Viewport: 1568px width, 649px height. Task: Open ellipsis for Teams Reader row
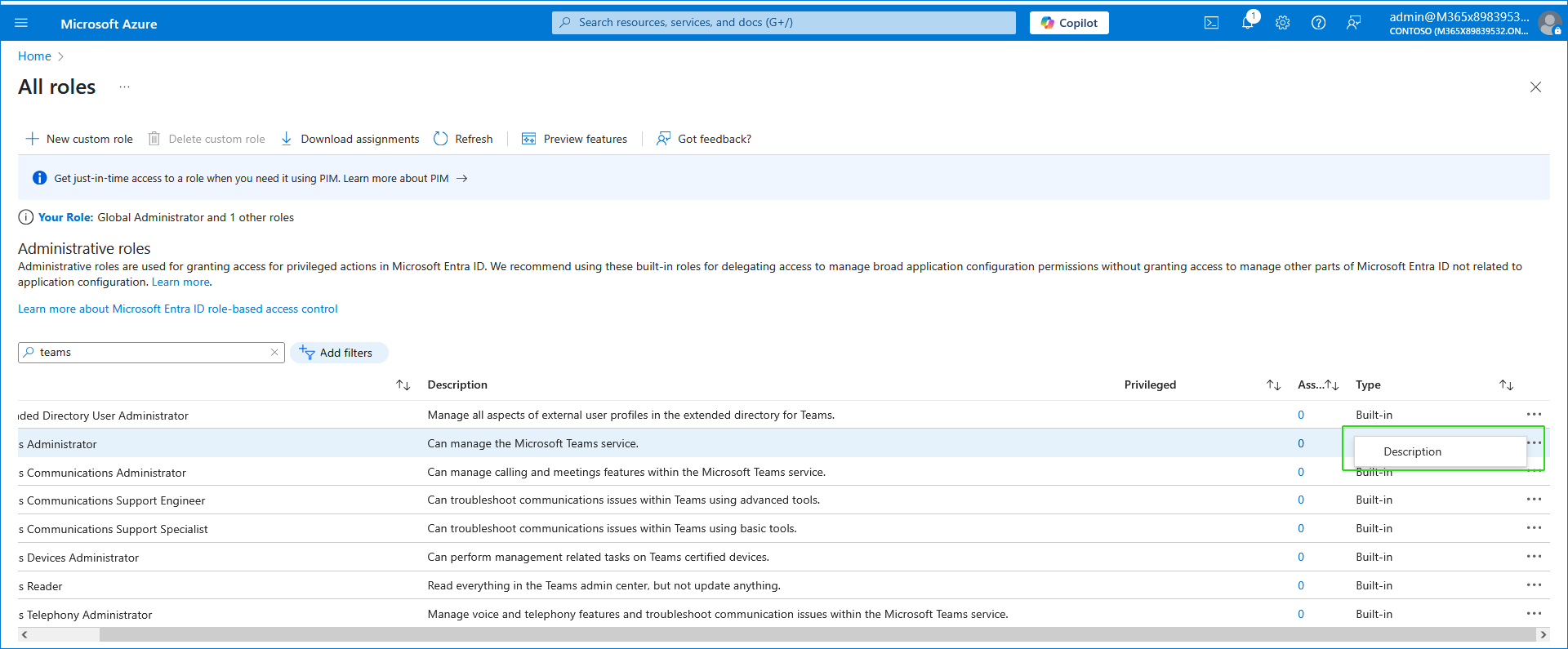coord(1535,585)
